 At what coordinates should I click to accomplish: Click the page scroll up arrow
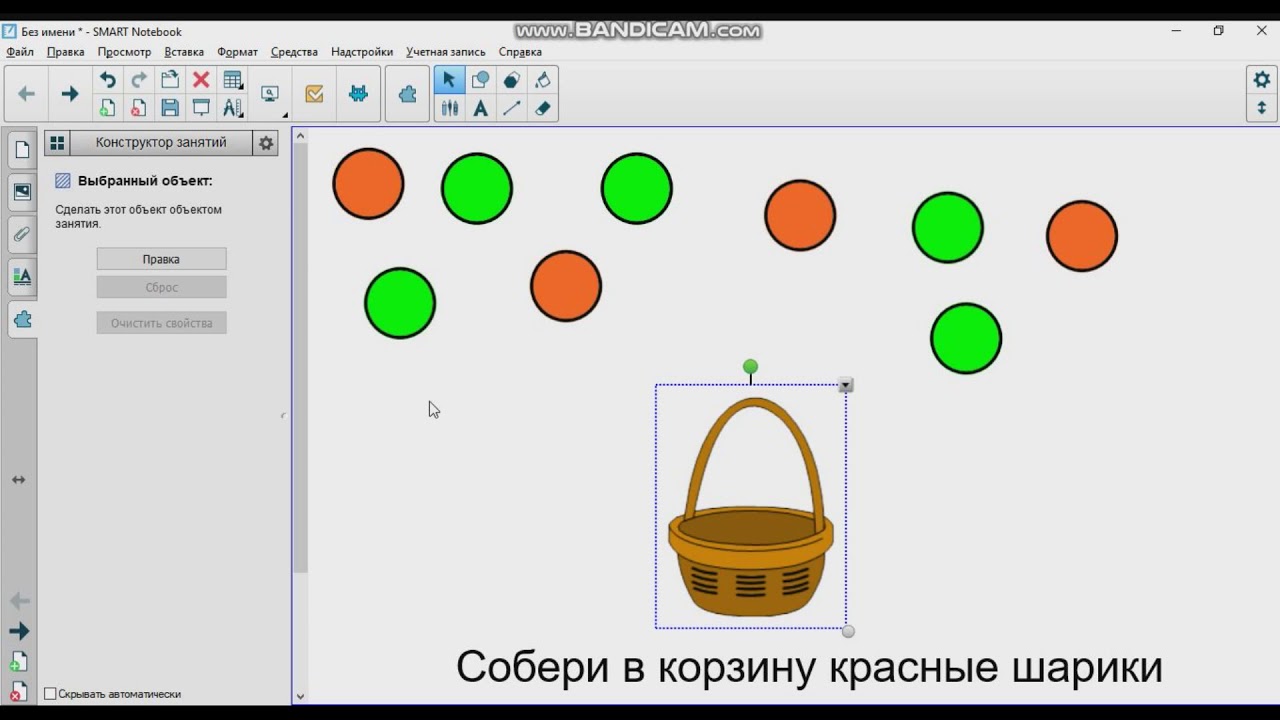point(300,136)
